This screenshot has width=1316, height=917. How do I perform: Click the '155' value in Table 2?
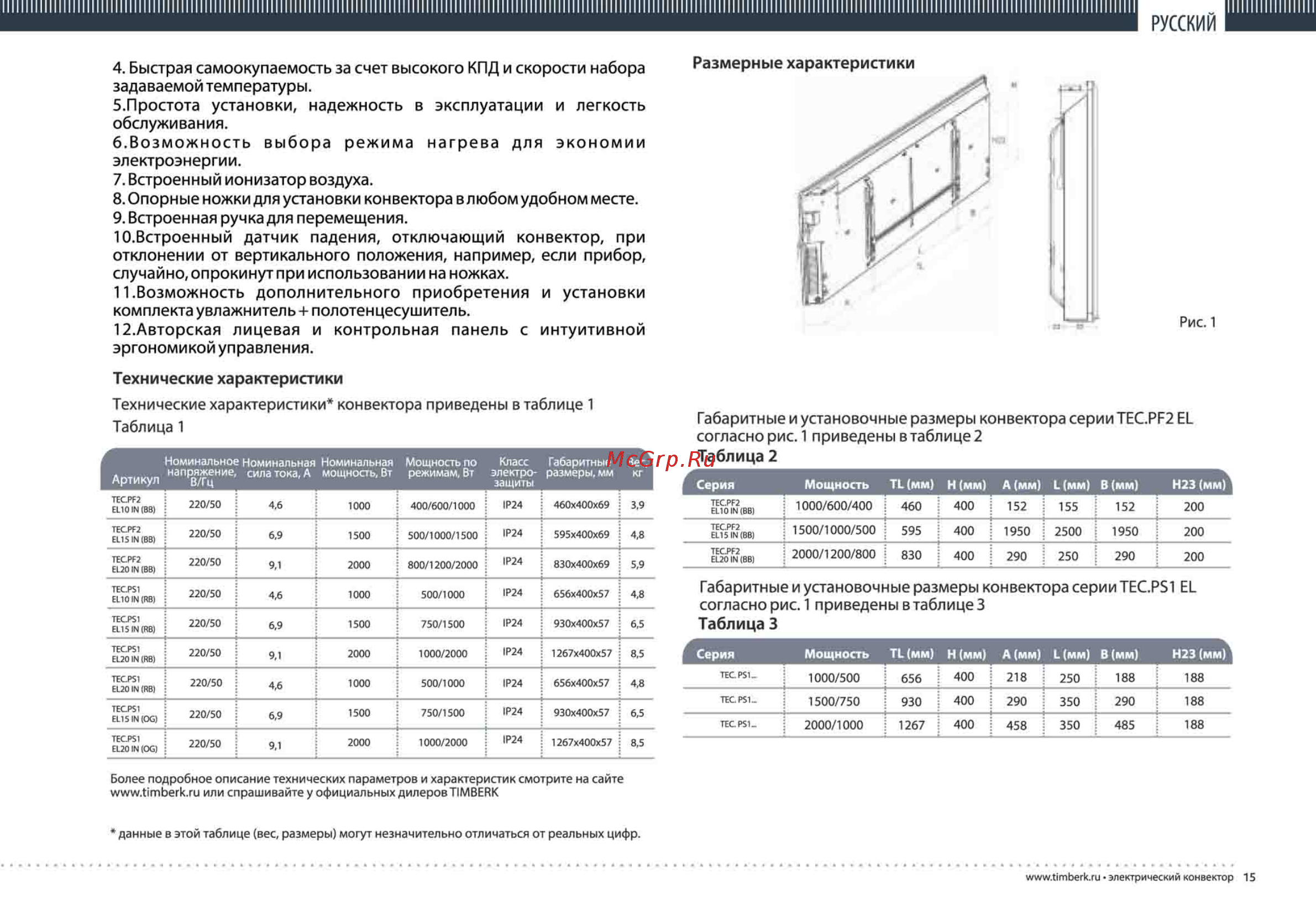pos(1068,507)
